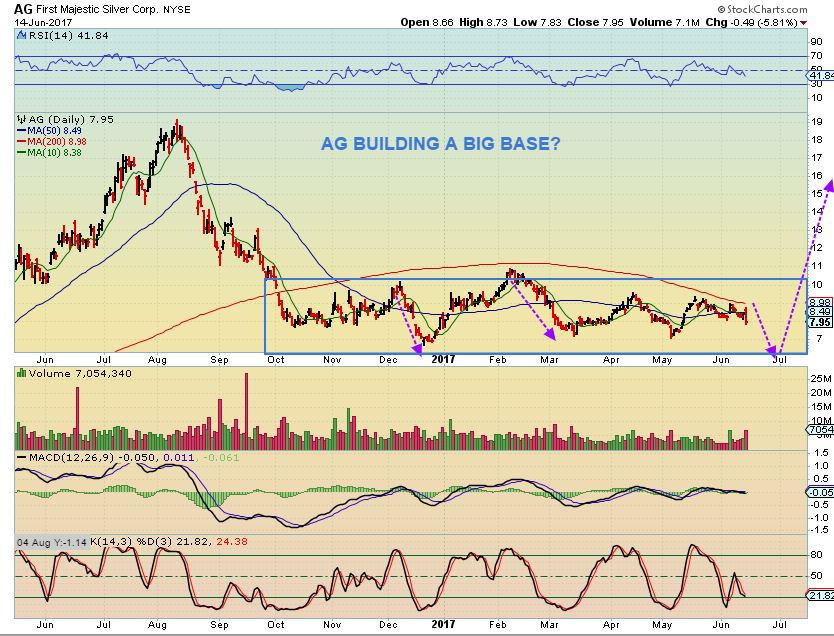
Task: Click the Aug label on price panel axis
Action: pos(157,360)
